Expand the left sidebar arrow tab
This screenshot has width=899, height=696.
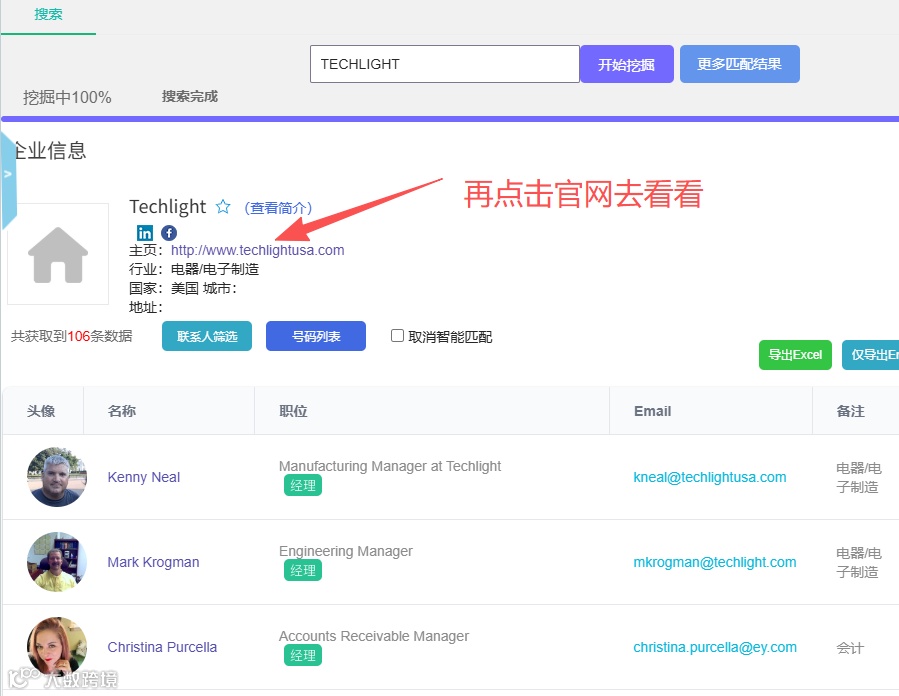[x=8, y=180]
